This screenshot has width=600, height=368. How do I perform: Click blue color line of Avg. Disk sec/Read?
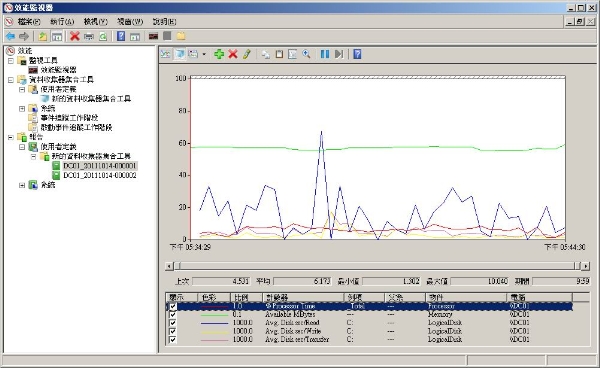pos(214,323)
